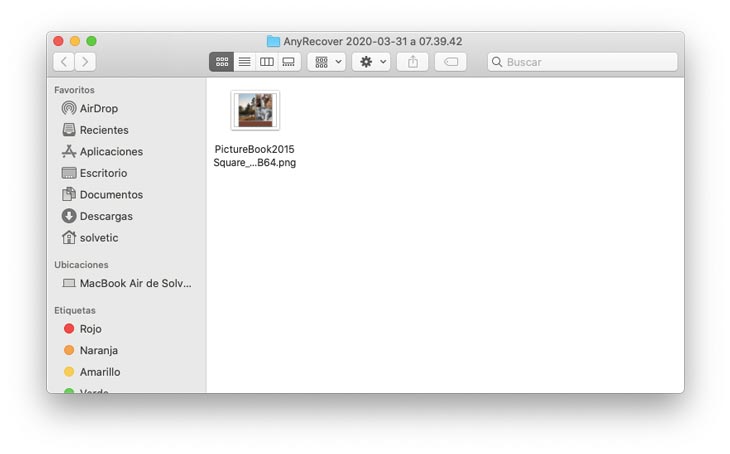Click the MacBook laptop icon
The height and width of the screenshot is (454, 730).
(69, 283)
